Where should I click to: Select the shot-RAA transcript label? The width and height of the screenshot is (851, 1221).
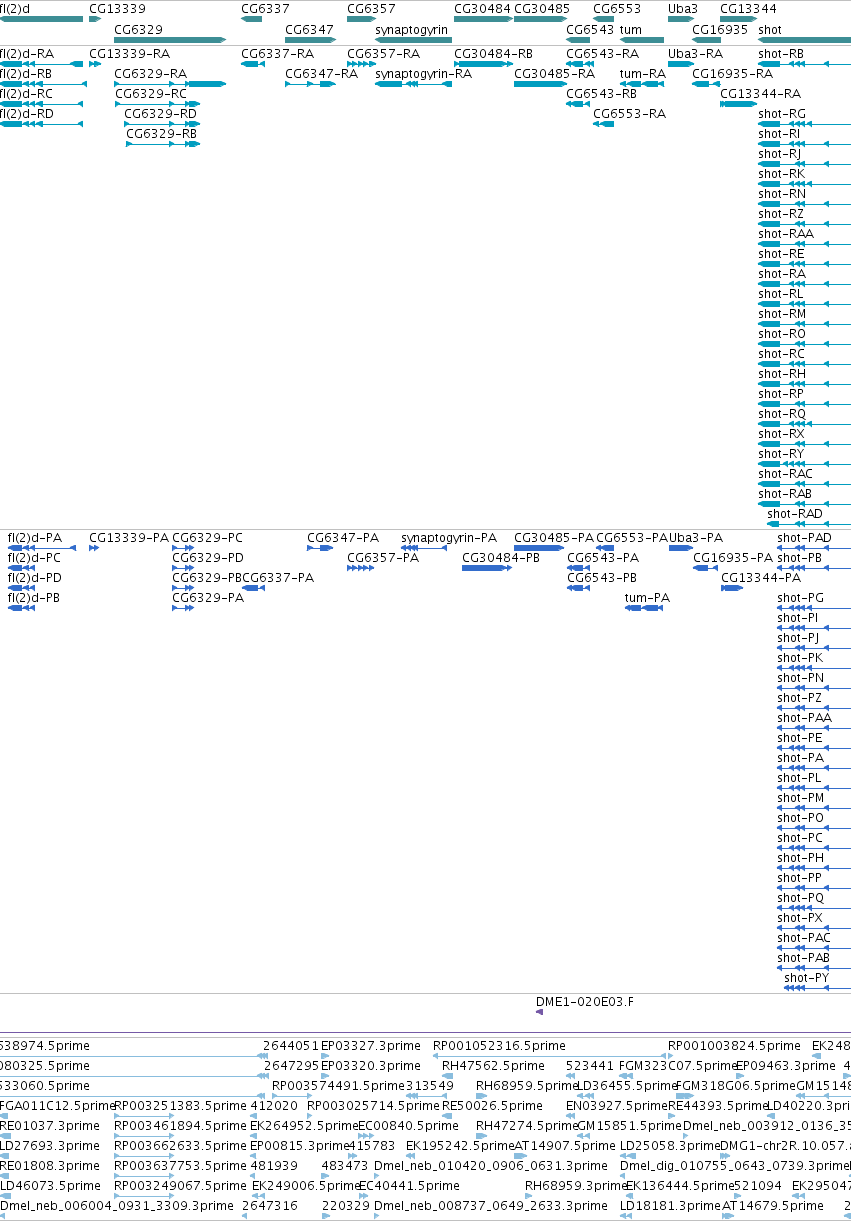pyautogui.click(x=786, y=233)
